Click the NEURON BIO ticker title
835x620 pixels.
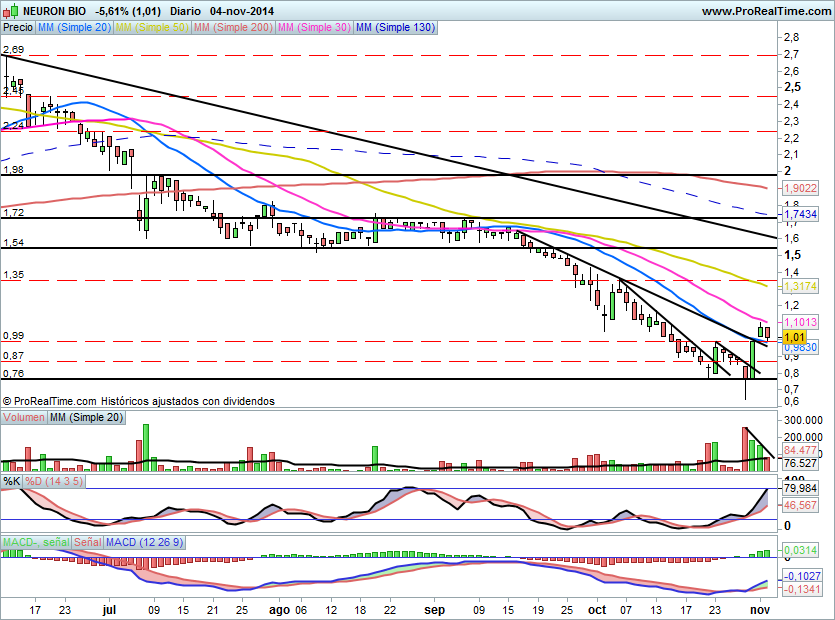pos(54,11)
